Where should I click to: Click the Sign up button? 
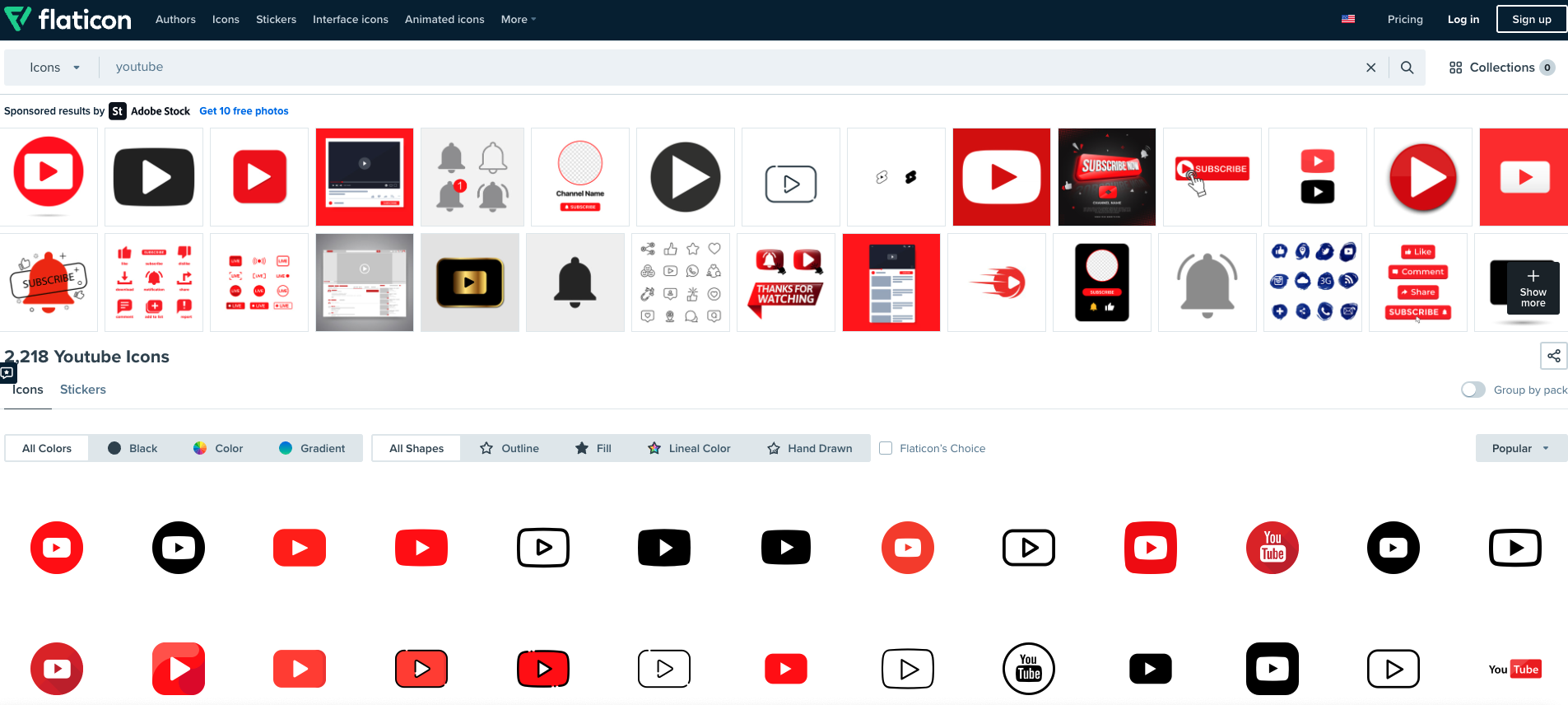pos(1532,19)
